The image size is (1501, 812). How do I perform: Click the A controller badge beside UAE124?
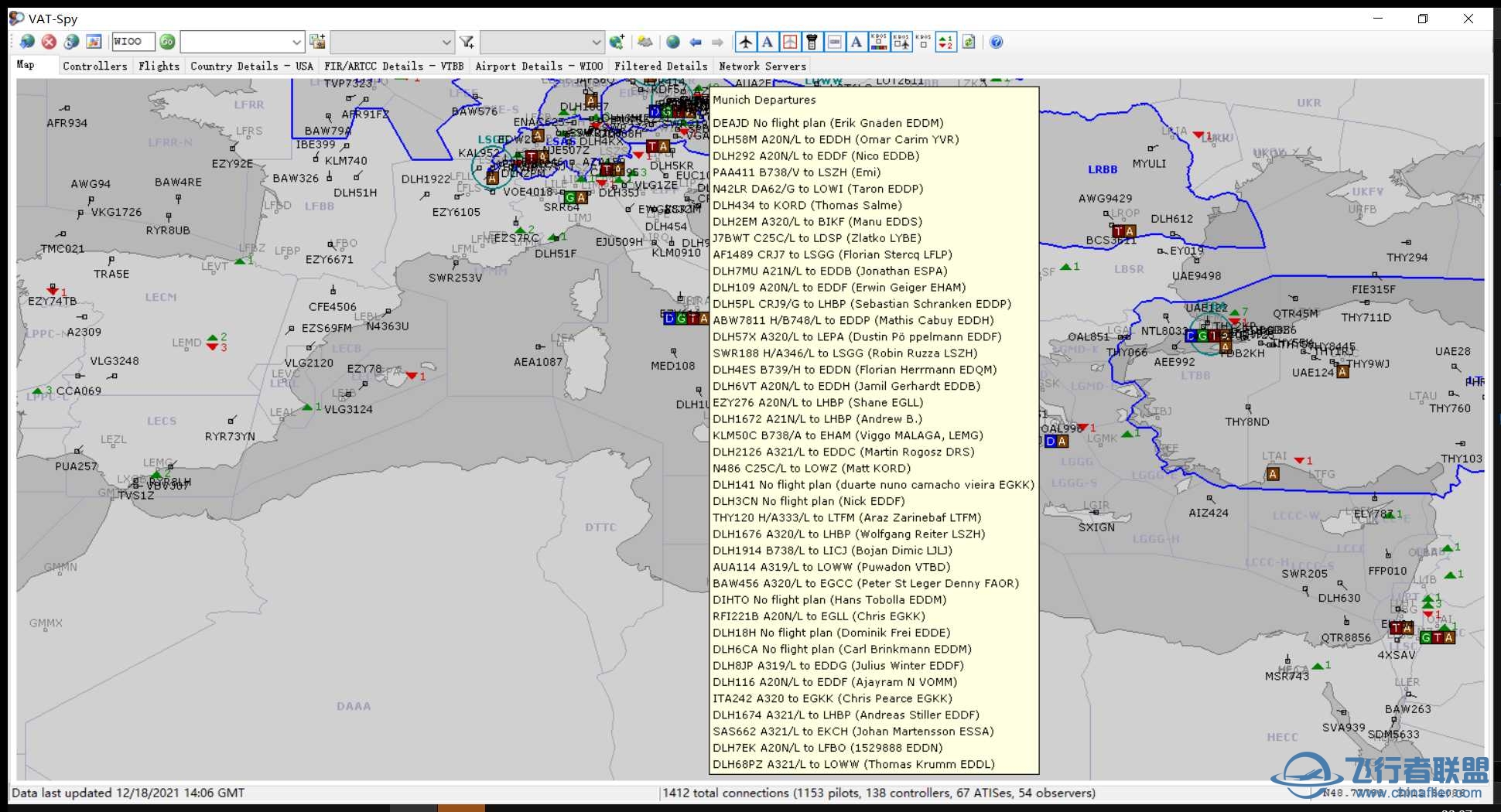[x=1342, y=372]
